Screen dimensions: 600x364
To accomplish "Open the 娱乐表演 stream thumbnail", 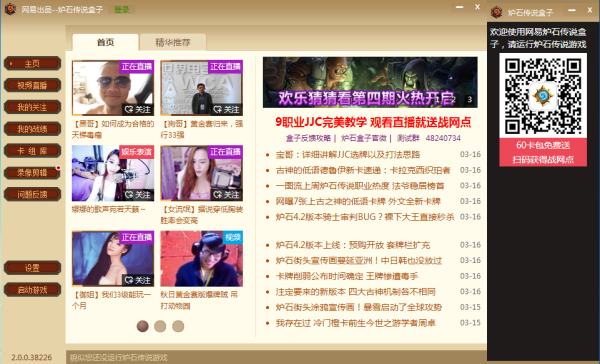I will tap(112, 173).
